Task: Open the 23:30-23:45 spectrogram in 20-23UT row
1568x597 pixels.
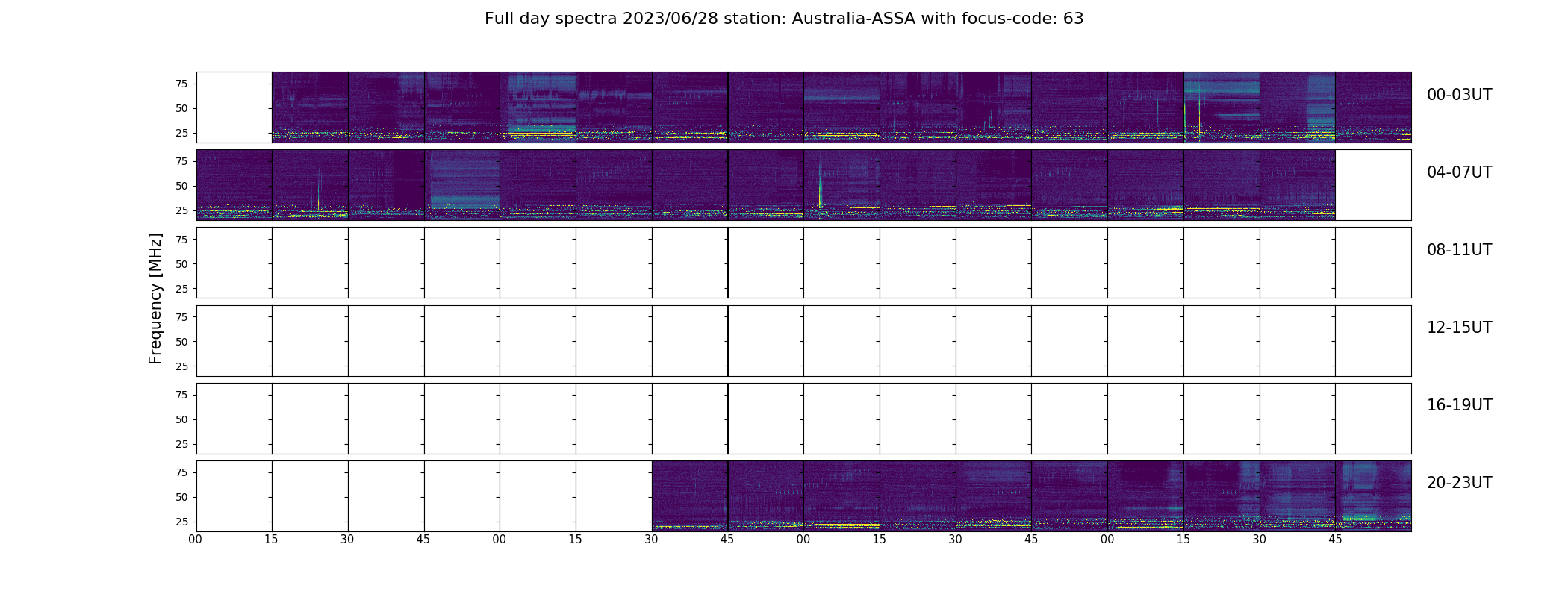Action: 1297,496
